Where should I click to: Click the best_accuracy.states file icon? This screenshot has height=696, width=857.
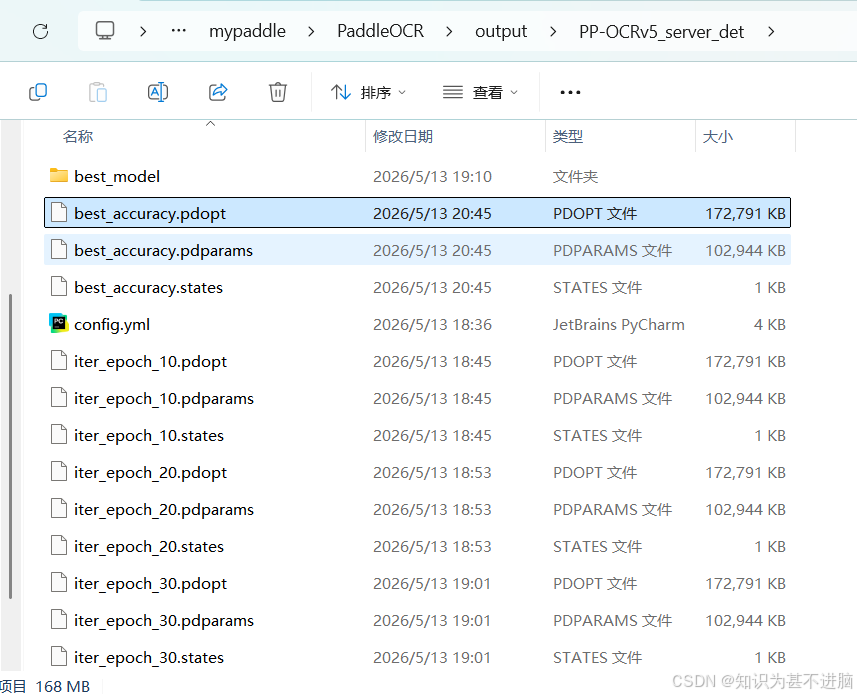click(59, 286)
